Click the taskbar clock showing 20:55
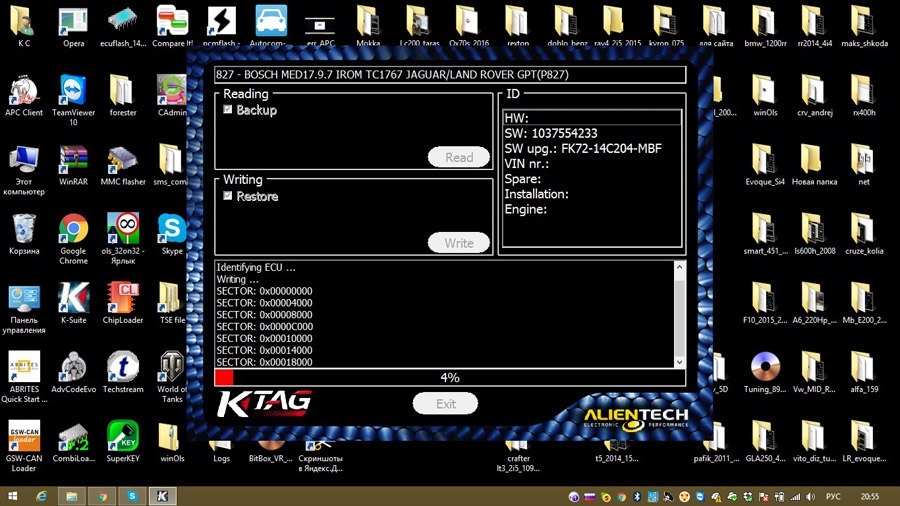900x506 pixels. [x=870, y=497]
